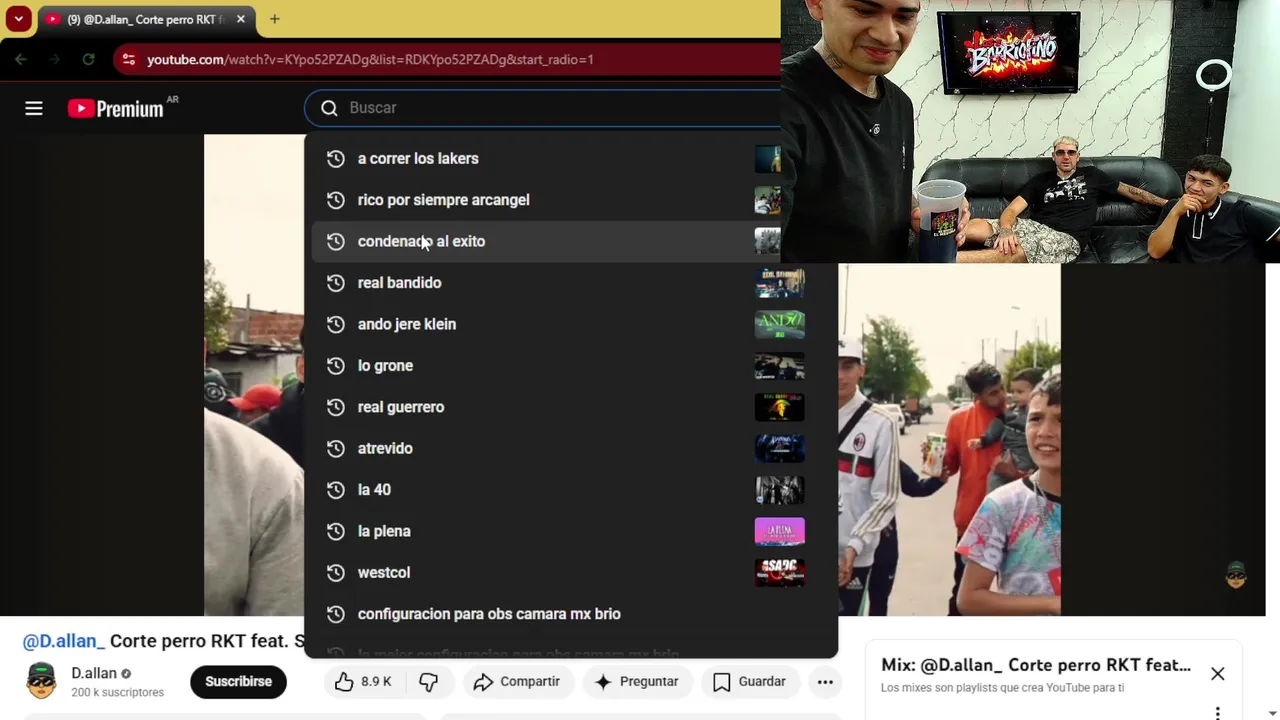Open the Preguntar AI ask button
Image resolution: width=1280 pixels, height=720 pixels.
pyautogui.click(x=636, y=682)
